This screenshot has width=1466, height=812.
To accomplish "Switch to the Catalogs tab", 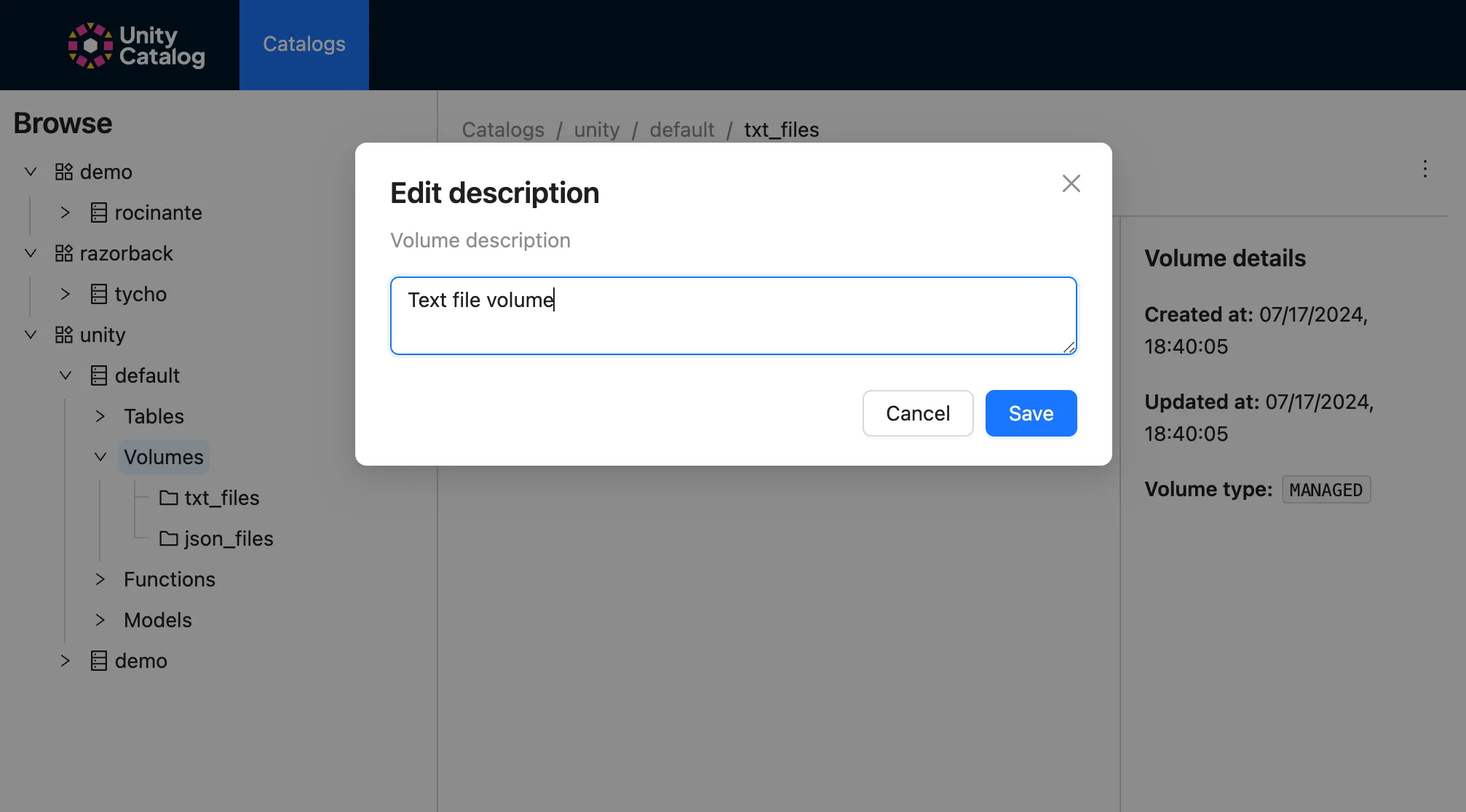I will pos(304,44).
